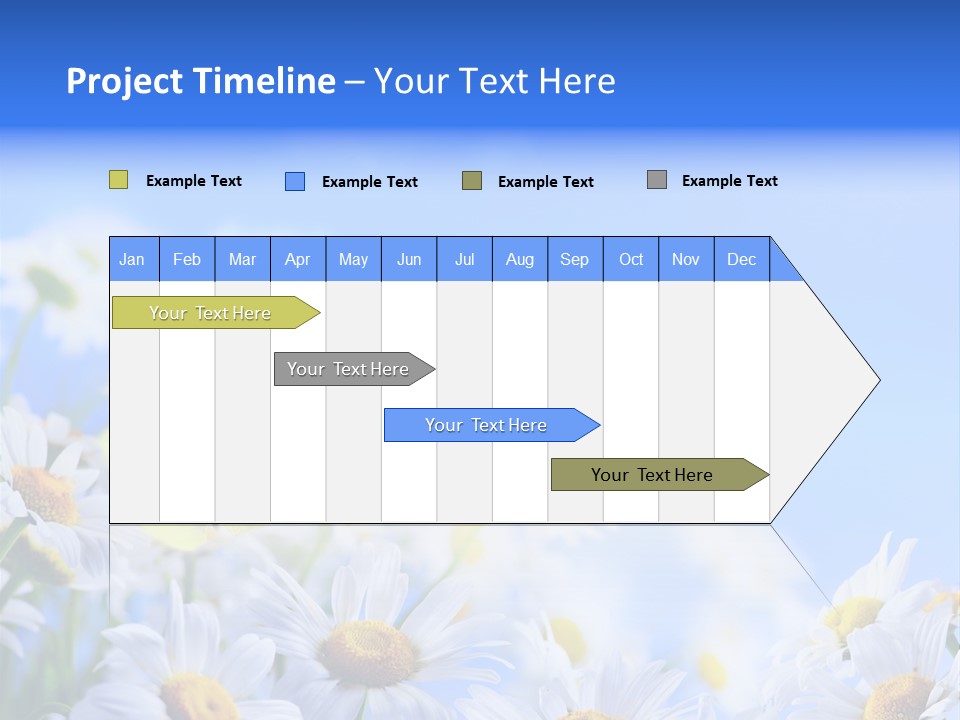Click the Sep month header cell
The width and height of the screenshot is (960, 720).
(x=575, y=259)
